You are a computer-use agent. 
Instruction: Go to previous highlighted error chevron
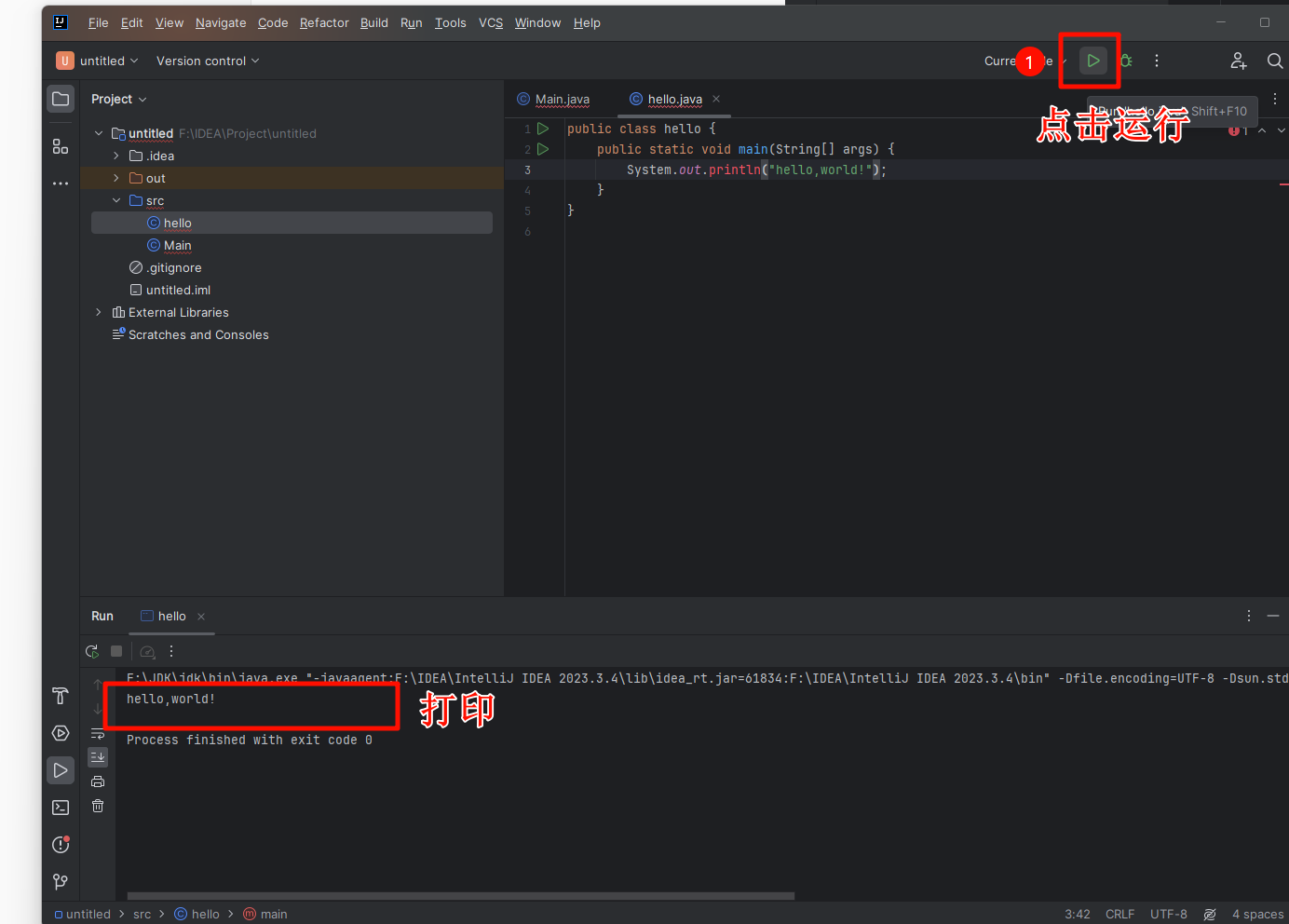(x=1262, y=131)
